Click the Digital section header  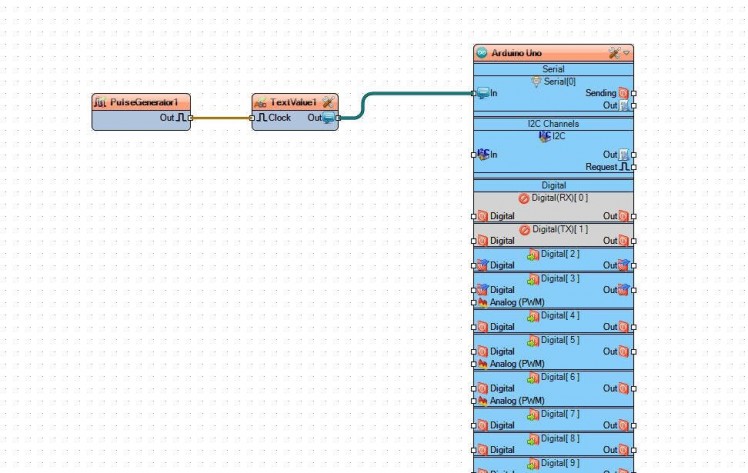553,185
